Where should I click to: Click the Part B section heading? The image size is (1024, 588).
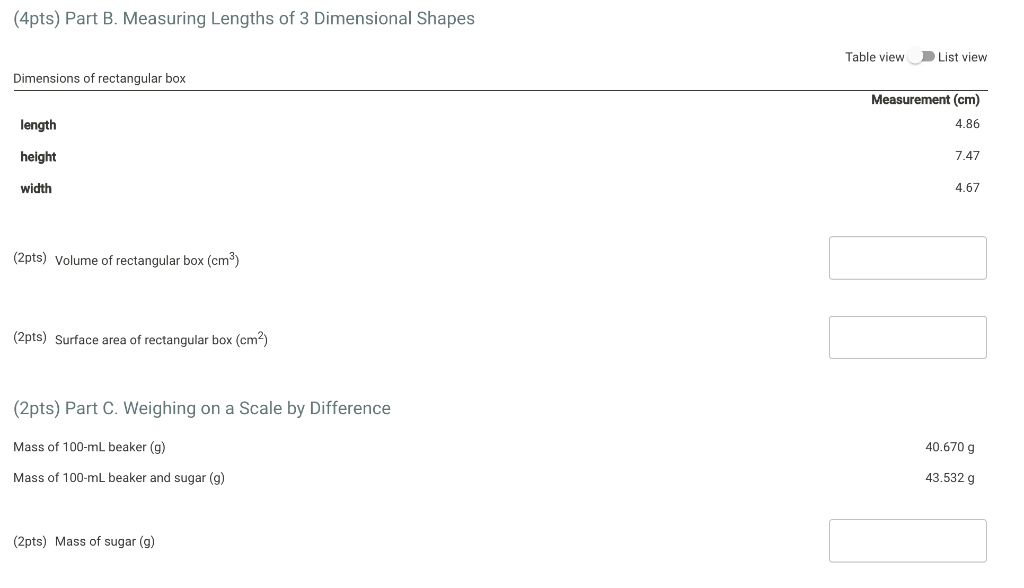243,18
